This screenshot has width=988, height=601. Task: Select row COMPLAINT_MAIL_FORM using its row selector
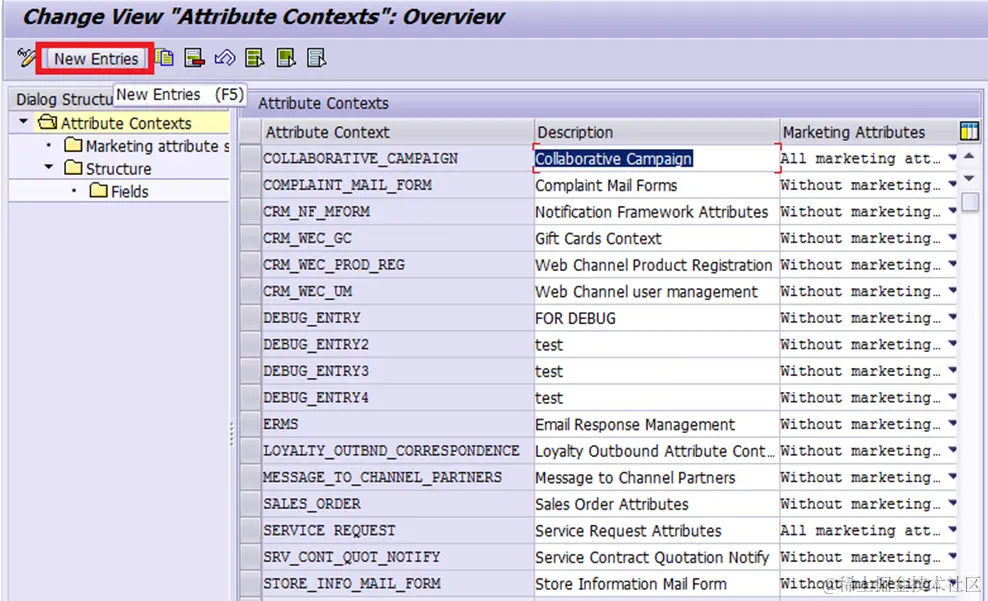coord(251,185)
